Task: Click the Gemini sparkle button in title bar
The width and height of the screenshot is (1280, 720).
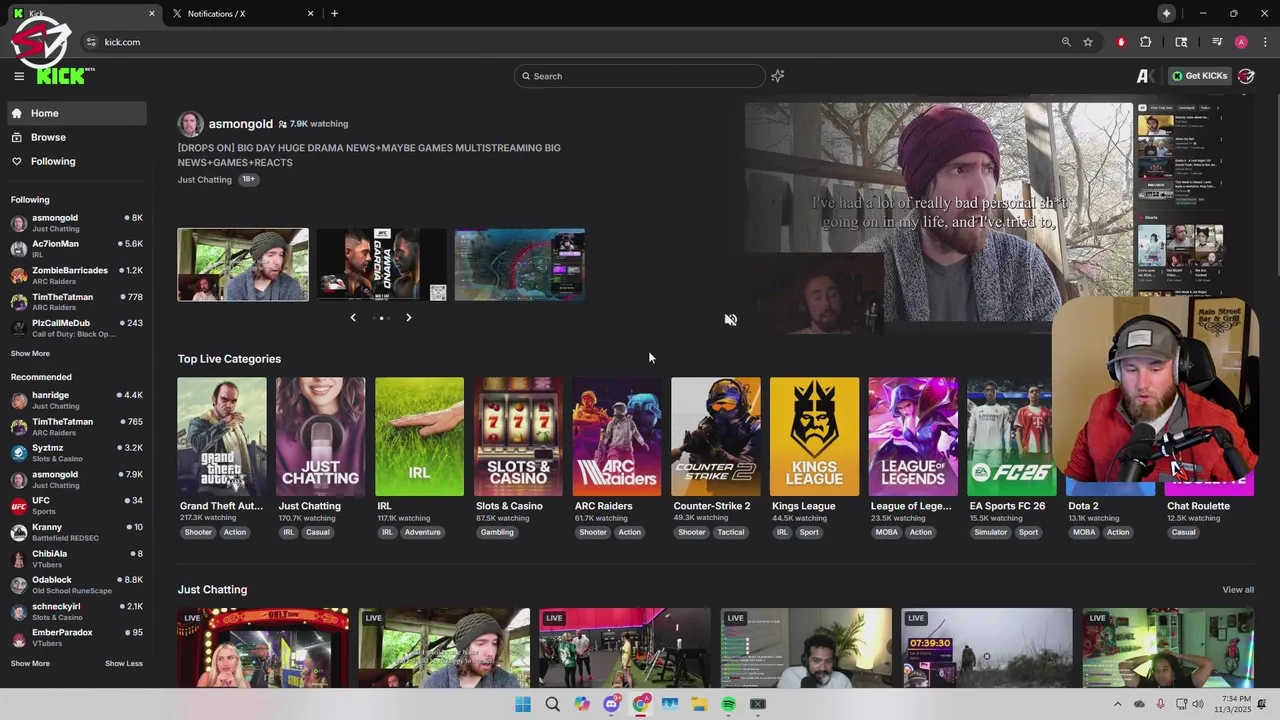Action: pos(1166,13)
